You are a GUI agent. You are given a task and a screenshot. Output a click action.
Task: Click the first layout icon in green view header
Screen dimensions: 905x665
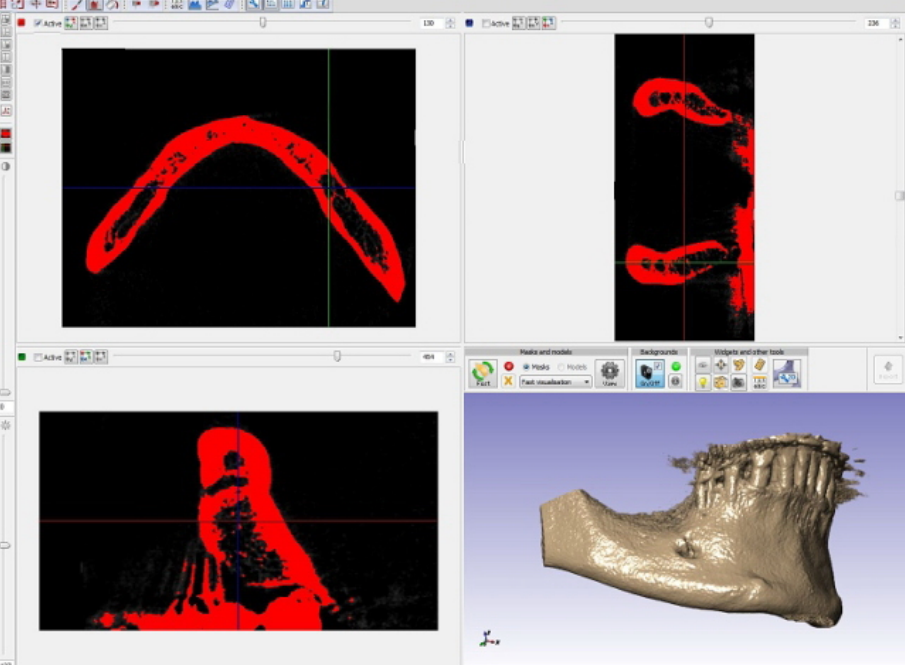click(71, 357)
